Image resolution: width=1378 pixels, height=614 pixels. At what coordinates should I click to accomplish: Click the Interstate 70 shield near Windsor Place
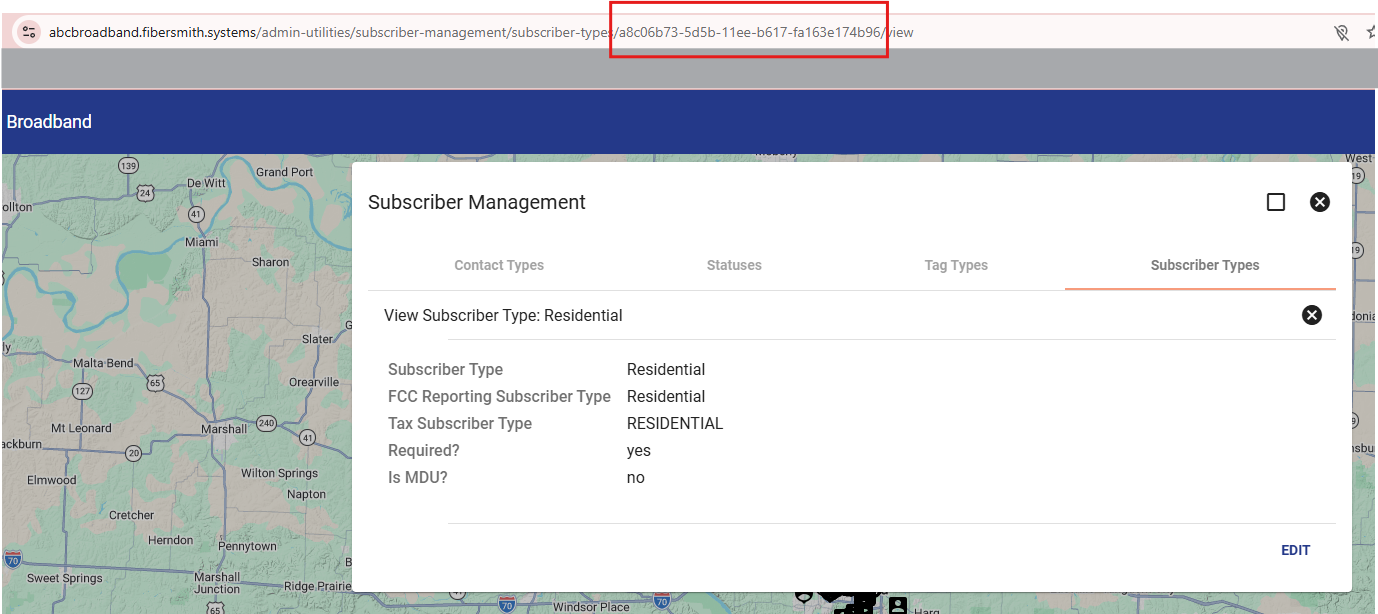pyautogui.click(x=507, y=604)
